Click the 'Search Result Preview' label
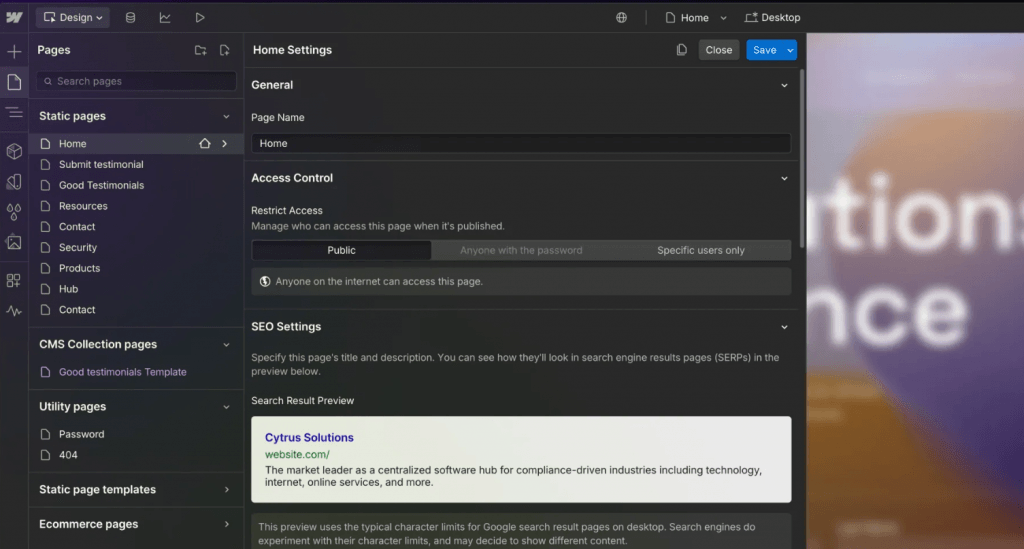1024x549 pixels. [302, 401]
